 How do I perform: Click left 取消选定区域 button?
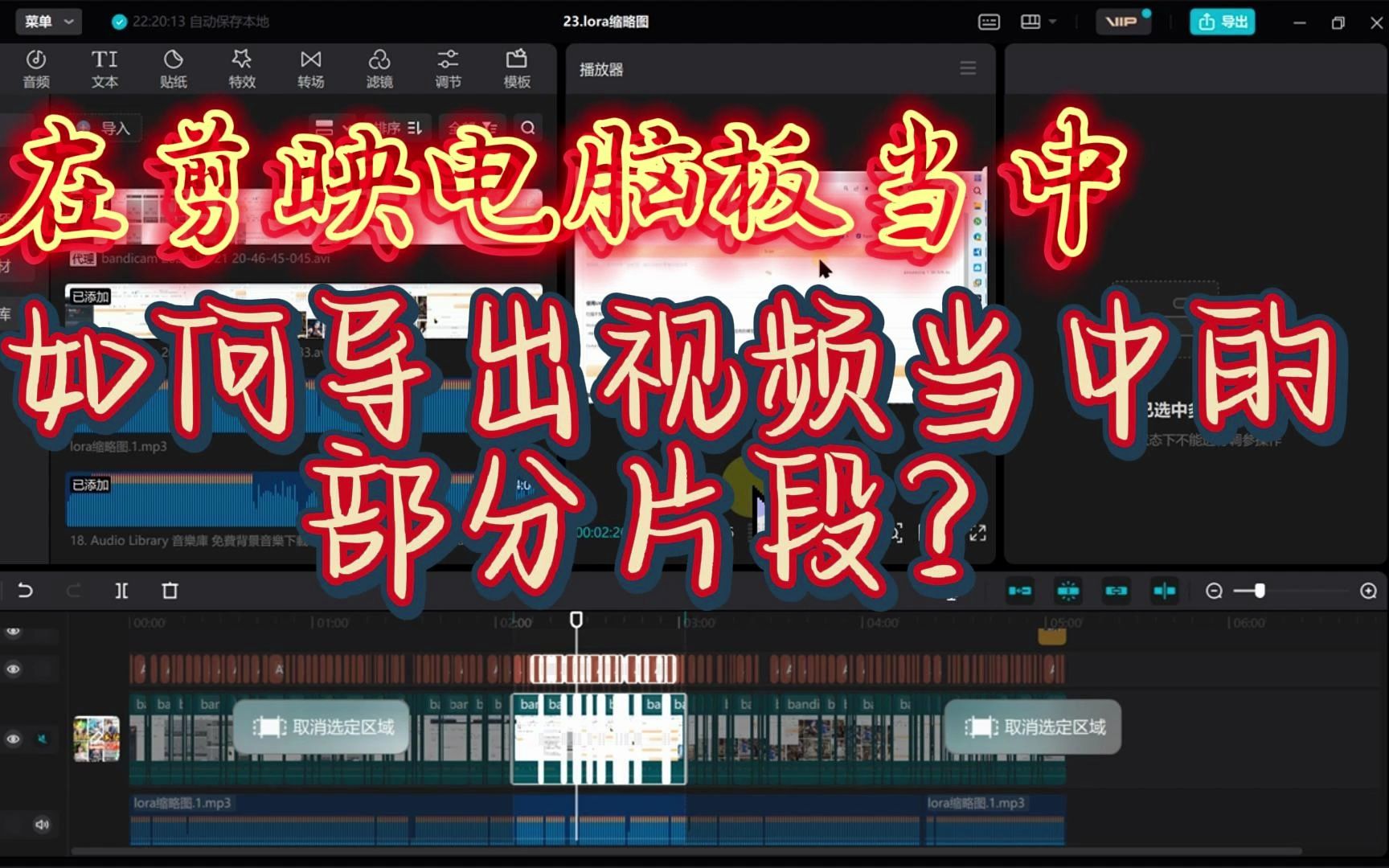[x=322, y=727]
